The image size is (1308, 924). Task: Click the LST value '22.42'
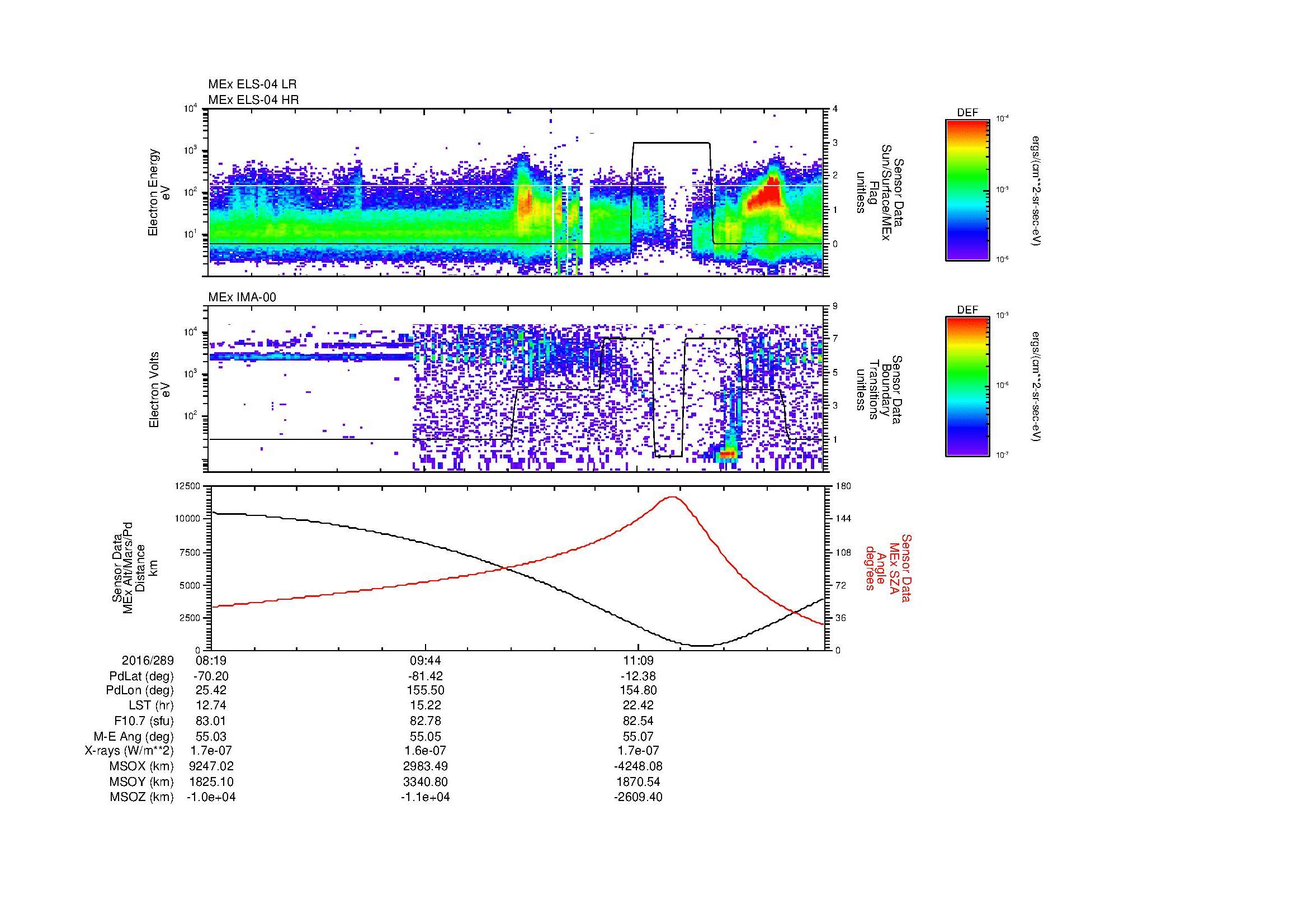pos(638,705)
